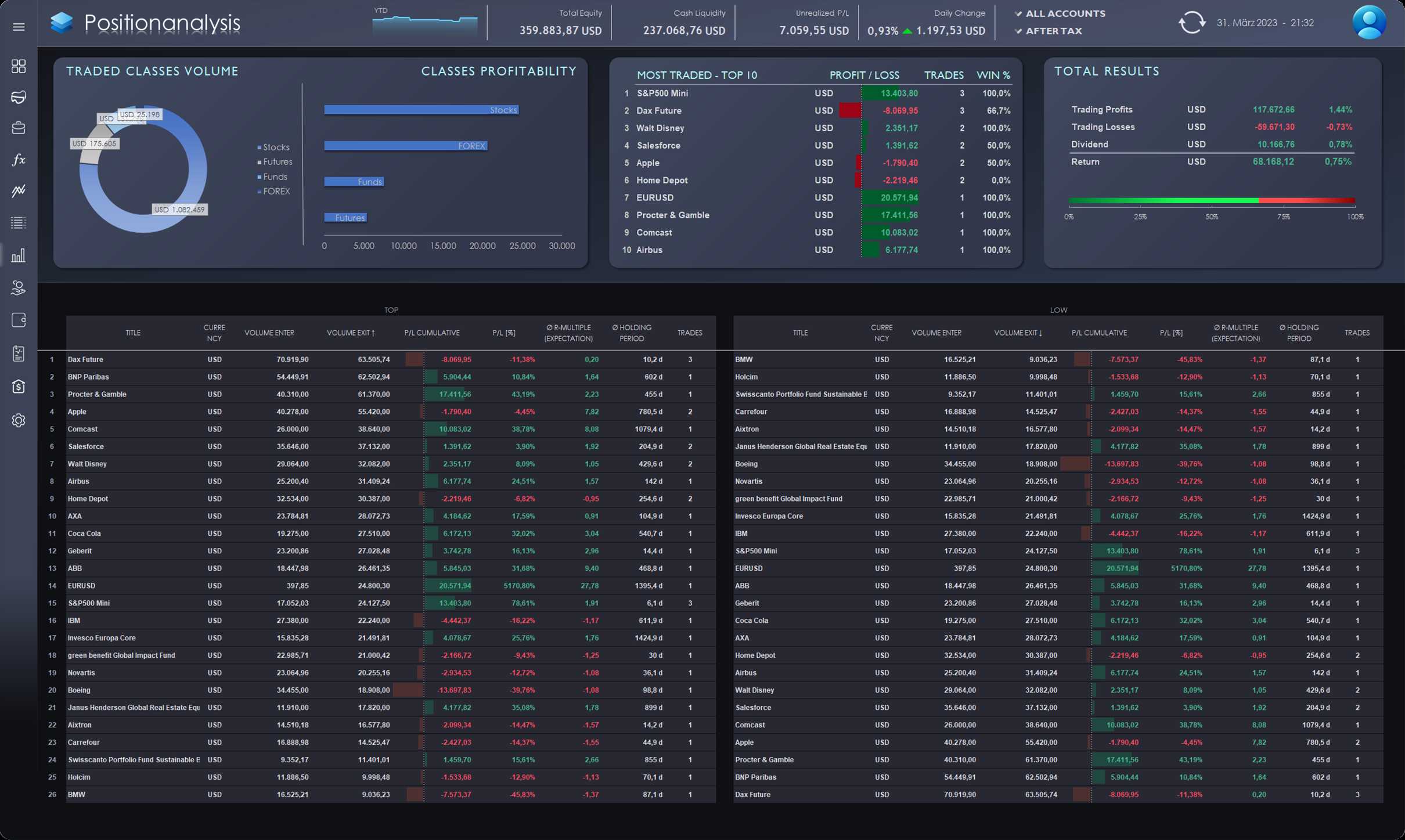Image resolution: width=1405 pixels, height=840 pixels.
Task: Click the PROFIT / LOSS column heading
Action: click(x=864, y=75)
